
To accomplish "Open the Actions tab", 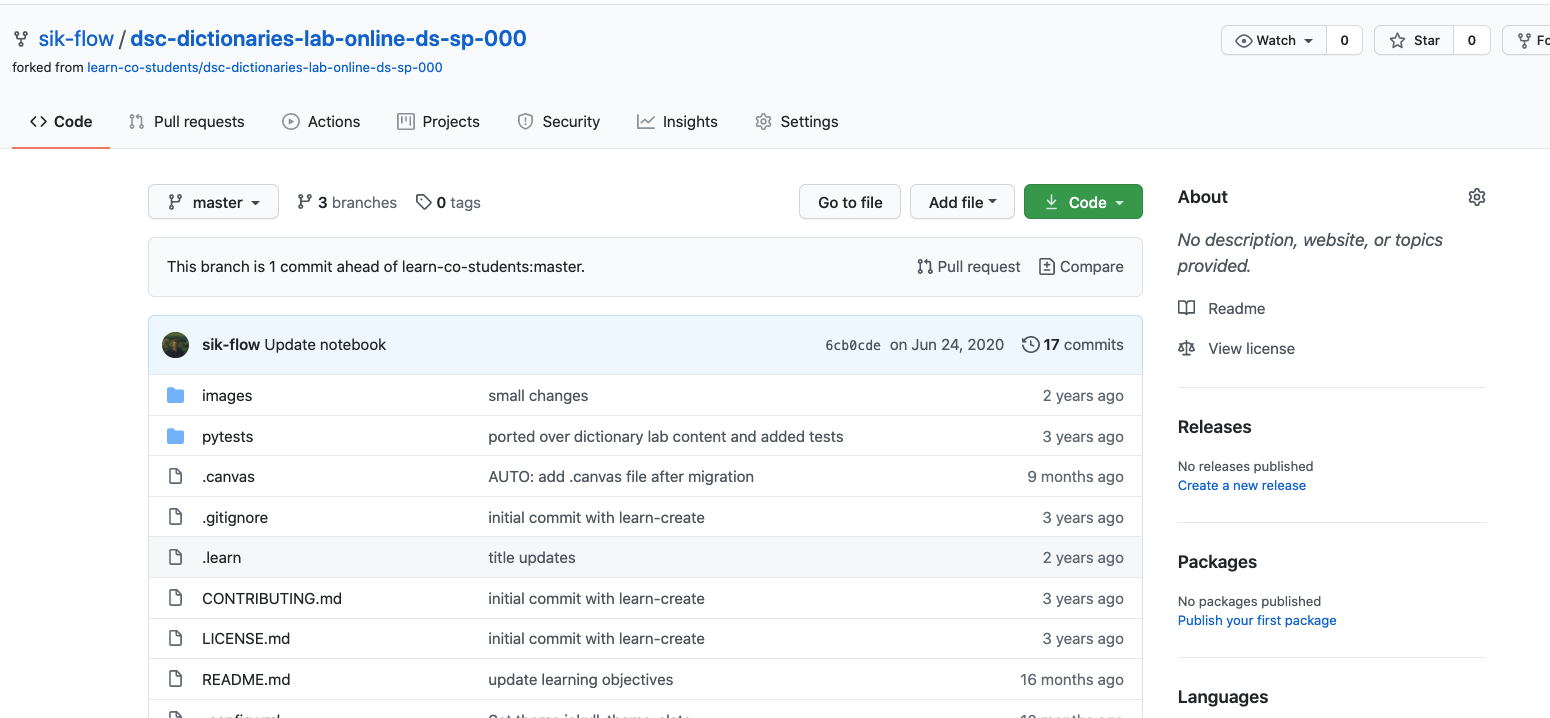I will (x=321, y=122).
